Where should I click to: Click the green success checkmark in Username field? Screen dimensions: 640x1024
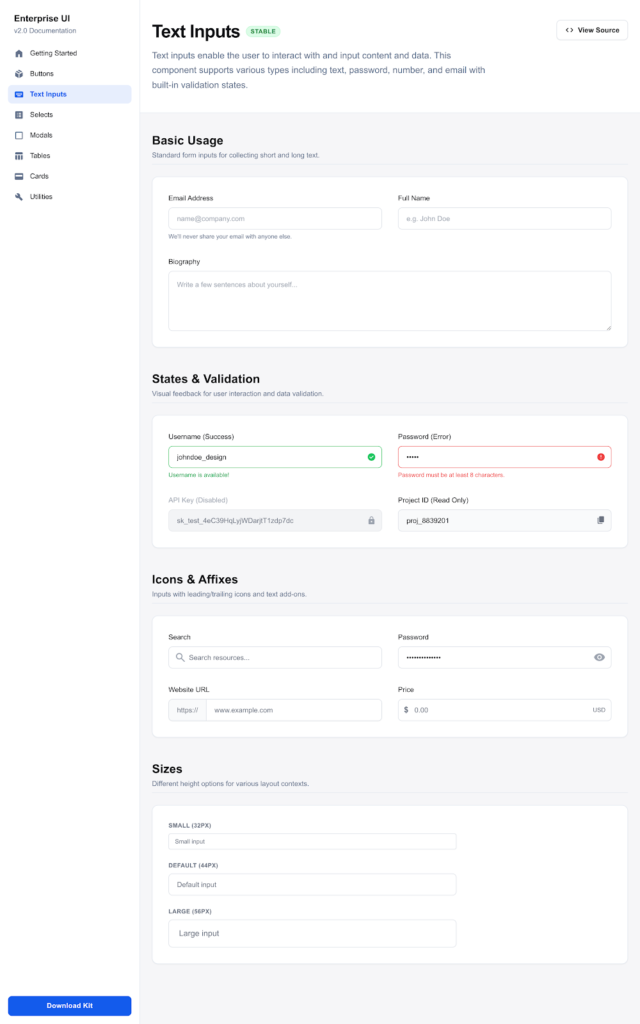tap(371, 457)
